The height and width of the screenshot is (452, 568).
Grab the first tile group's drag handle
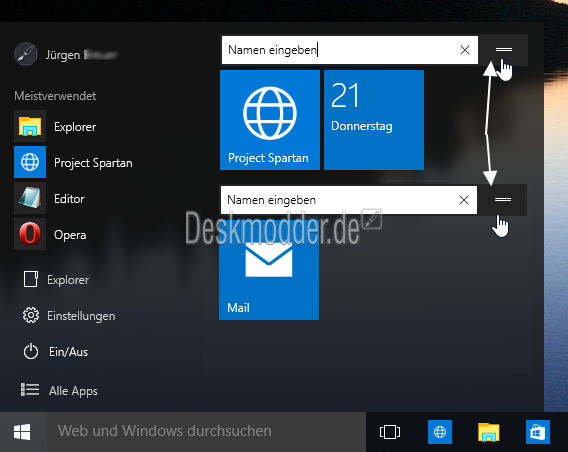(504, 50)
